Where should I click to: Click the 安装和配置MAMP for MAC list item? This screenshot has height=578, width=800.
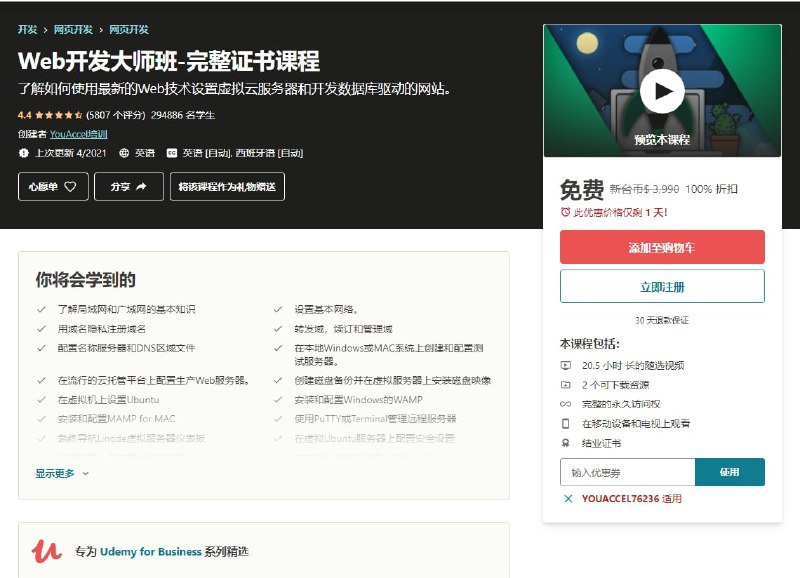pos(116,419)
